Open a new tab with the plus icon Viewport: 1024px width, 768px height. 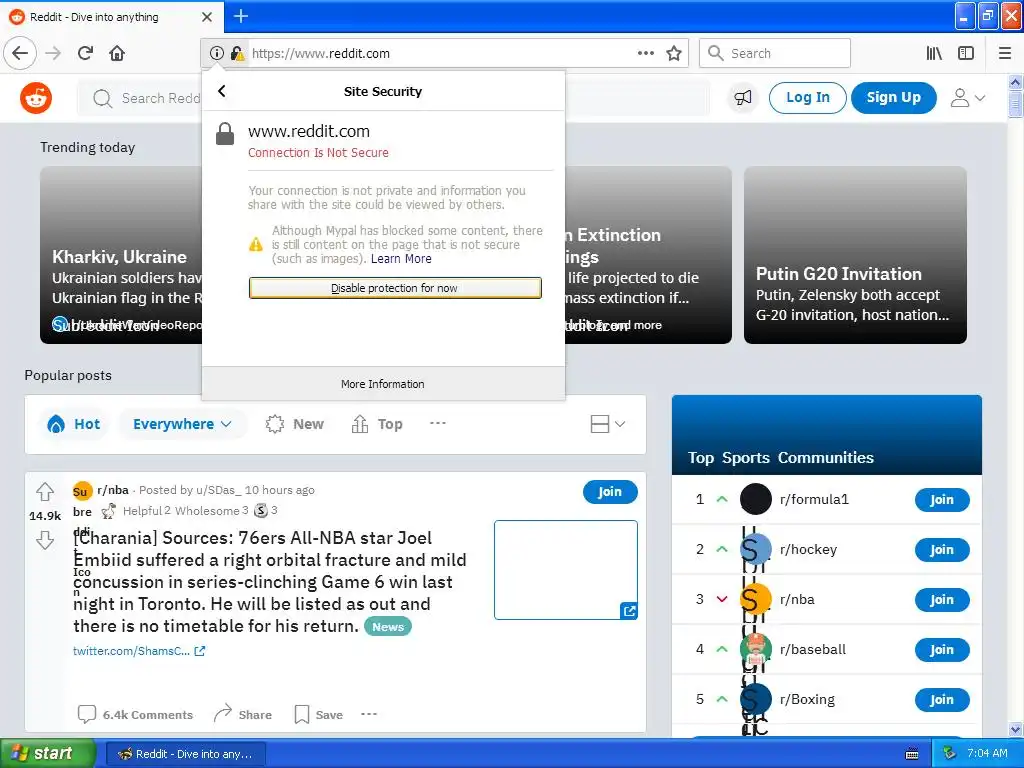pos(241,16)
